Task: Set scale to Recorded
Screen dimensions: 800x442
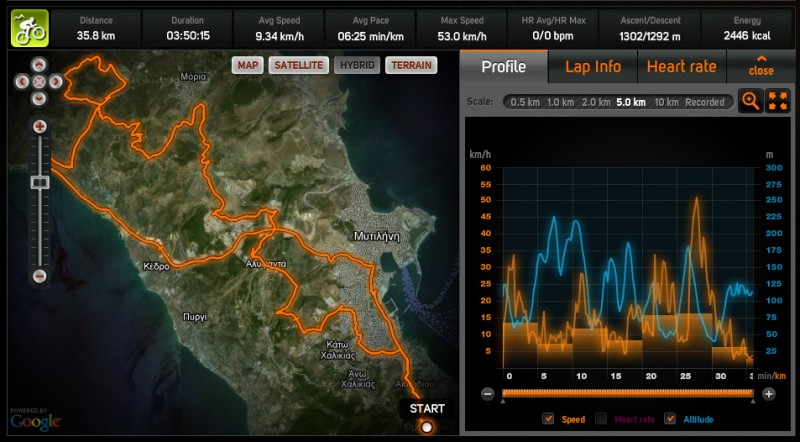Action: coord(705,102)
